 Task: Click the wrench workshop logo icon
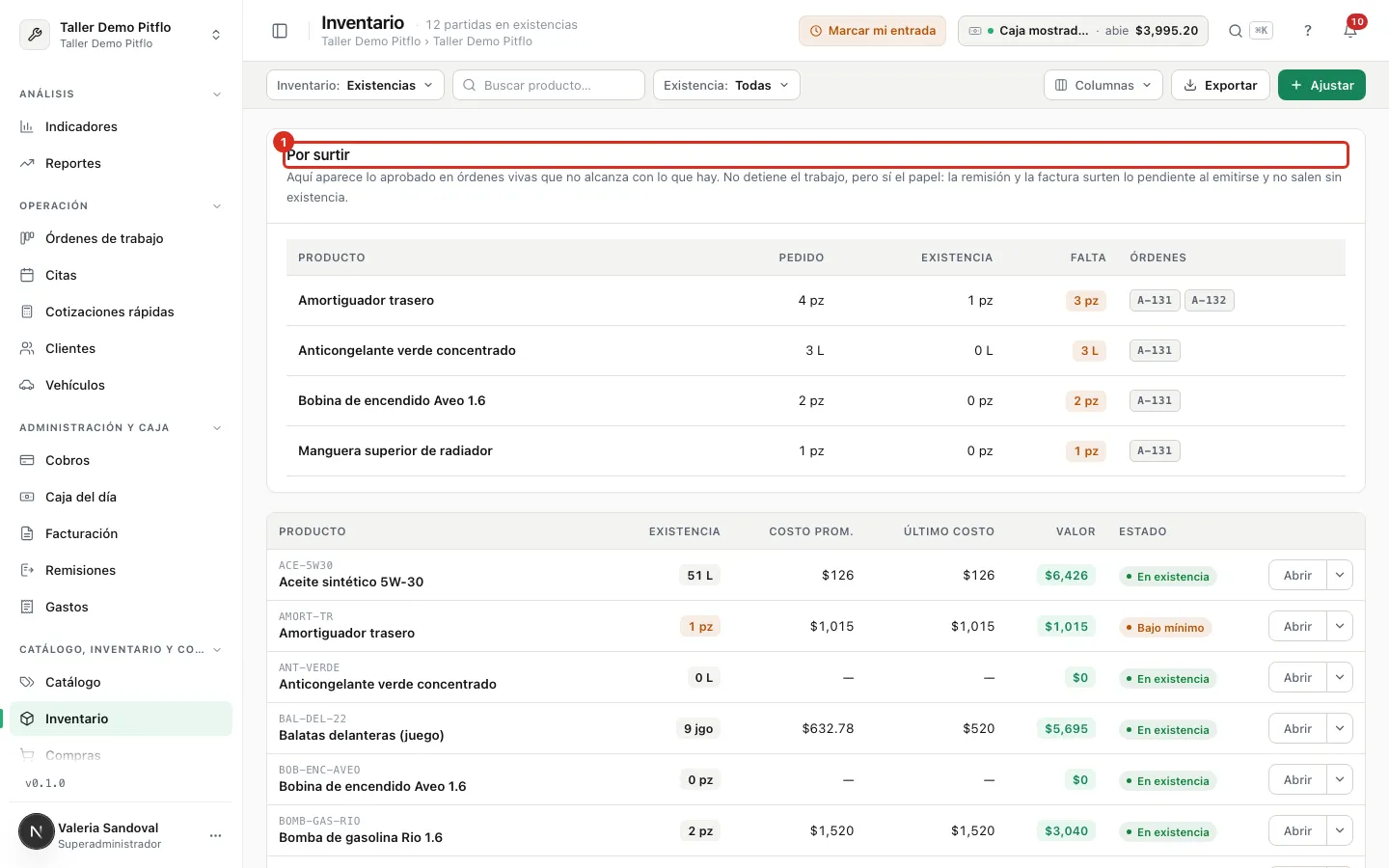pos(35,35)
